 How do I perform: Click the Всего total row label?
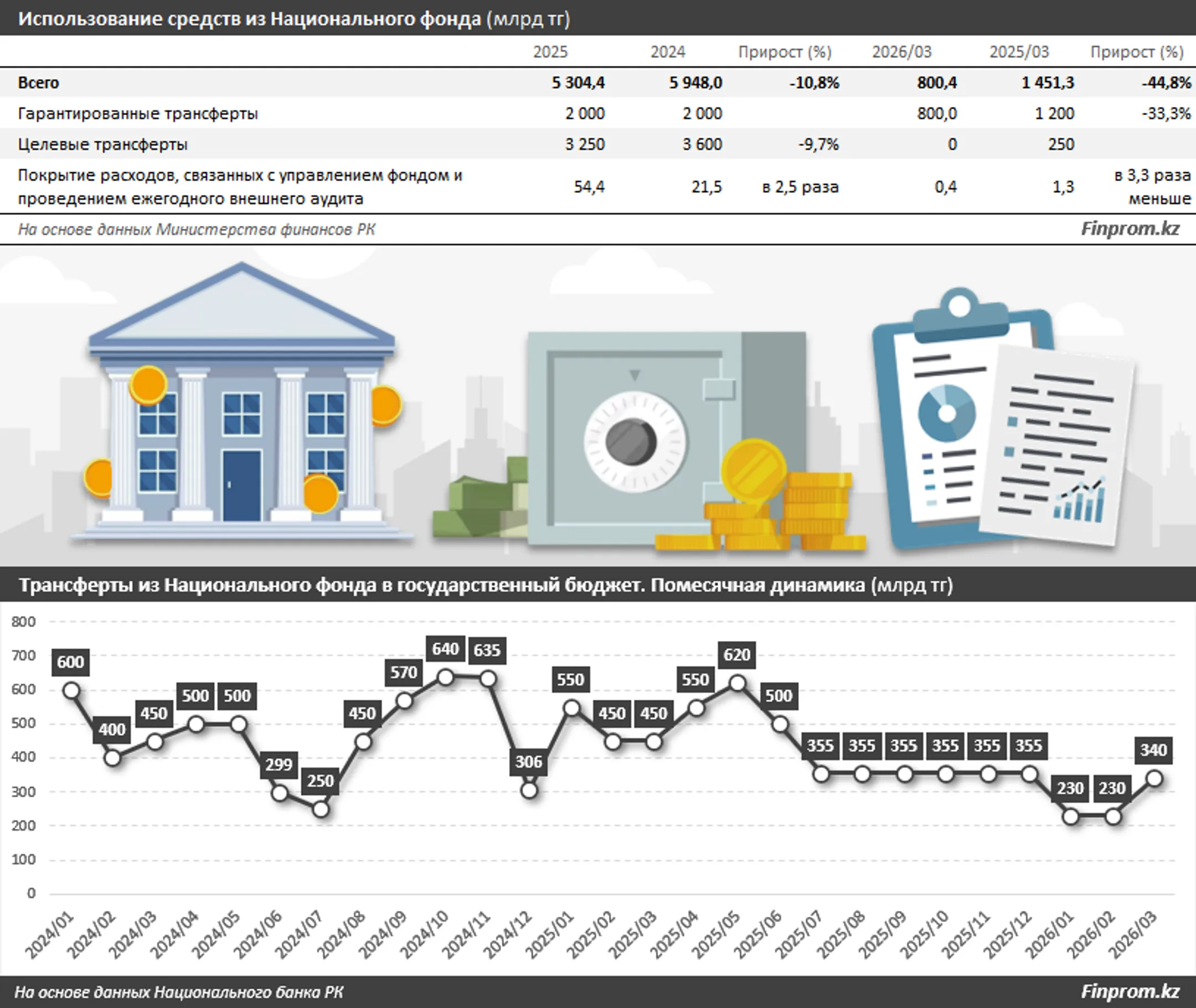pos(38,83)
